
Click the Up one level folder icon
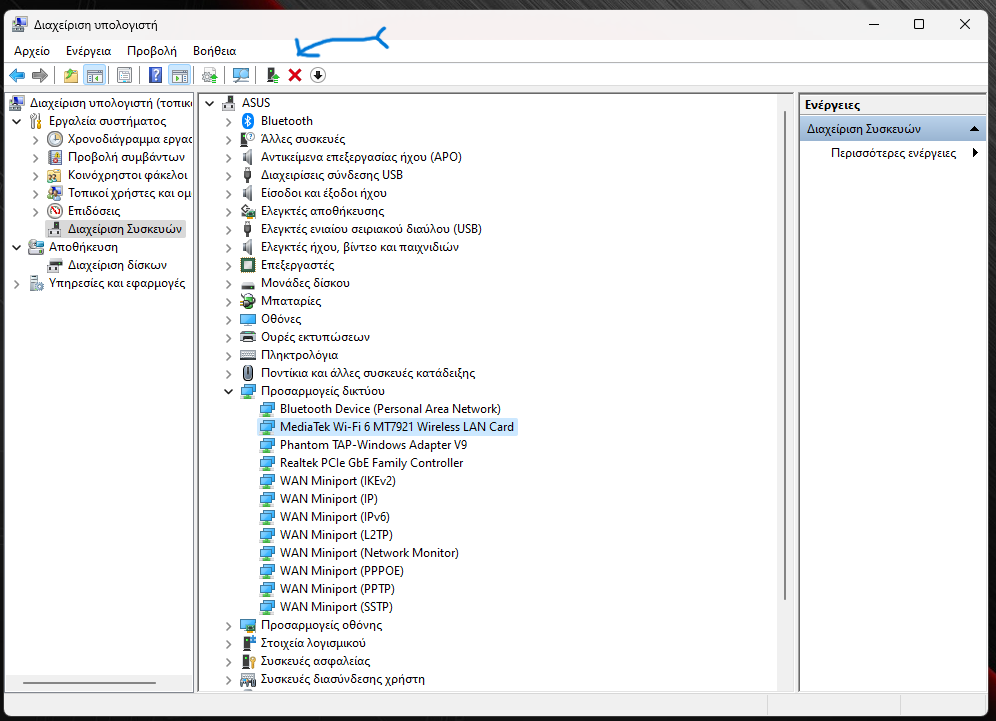(x=71, y=76)
